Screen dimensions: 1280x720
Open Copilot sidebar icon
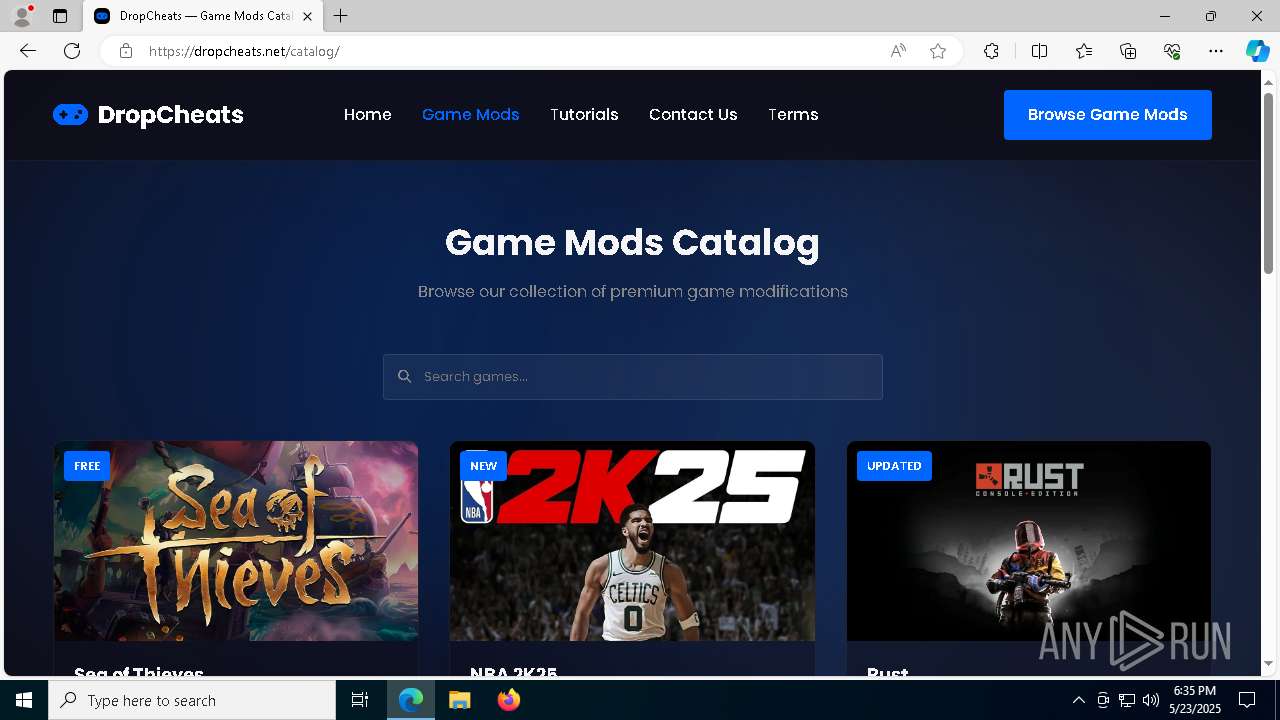1257,51
